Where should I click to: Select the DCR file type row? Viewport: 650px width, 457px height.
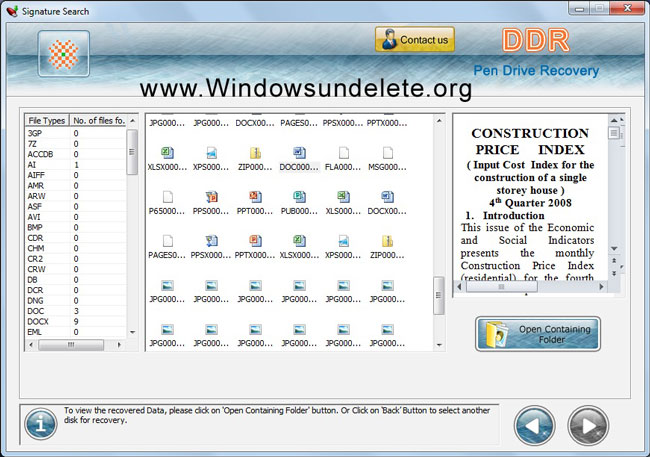tap(75, 290)
